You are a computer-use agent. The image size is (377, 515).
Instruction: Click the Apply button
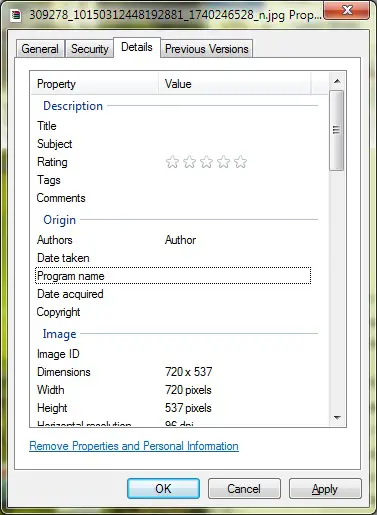click(325, 489)
